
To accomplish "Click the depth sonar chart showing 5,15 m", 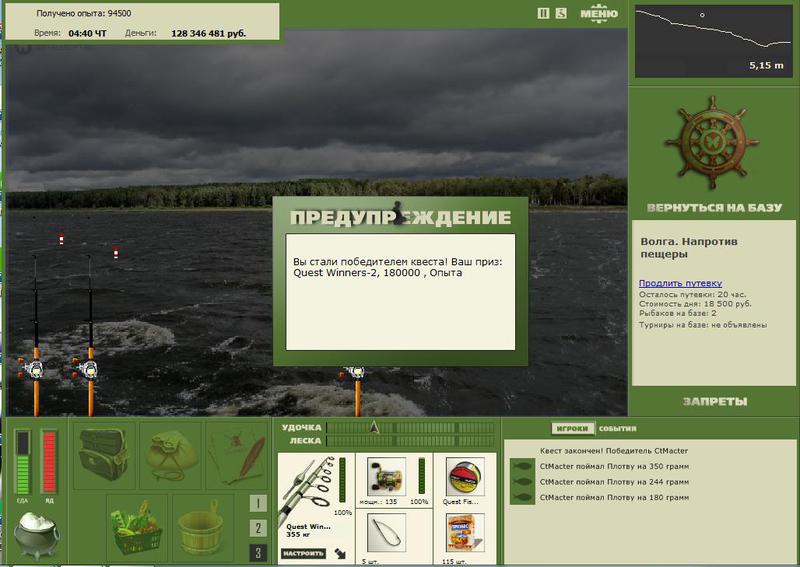I will [x=713, y=41].
